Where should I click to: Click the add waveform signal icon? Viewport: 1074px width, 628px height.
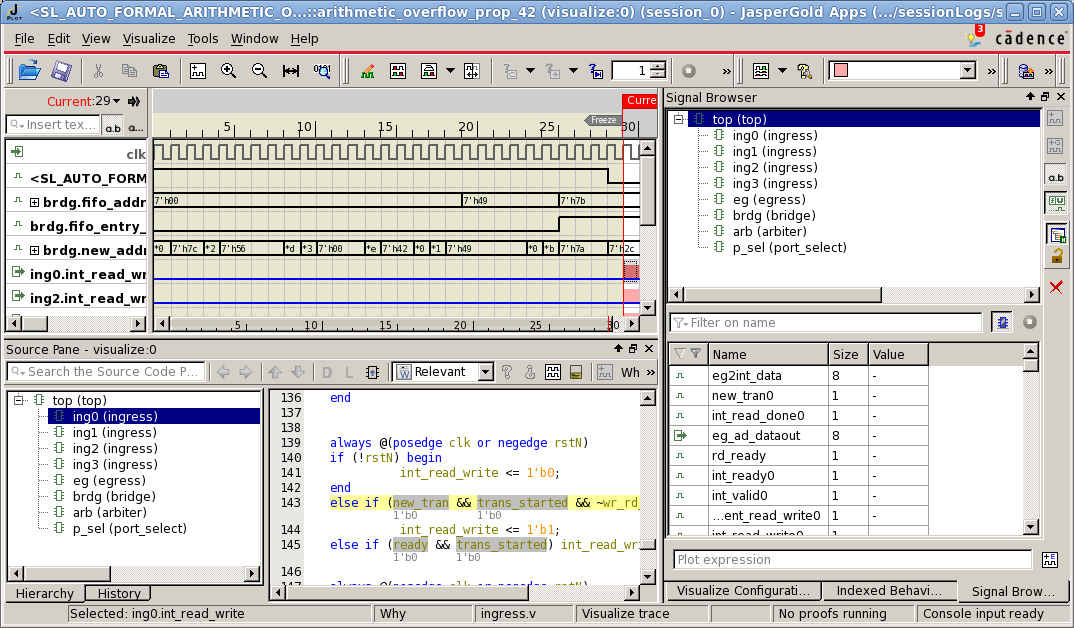coord(198,71)
